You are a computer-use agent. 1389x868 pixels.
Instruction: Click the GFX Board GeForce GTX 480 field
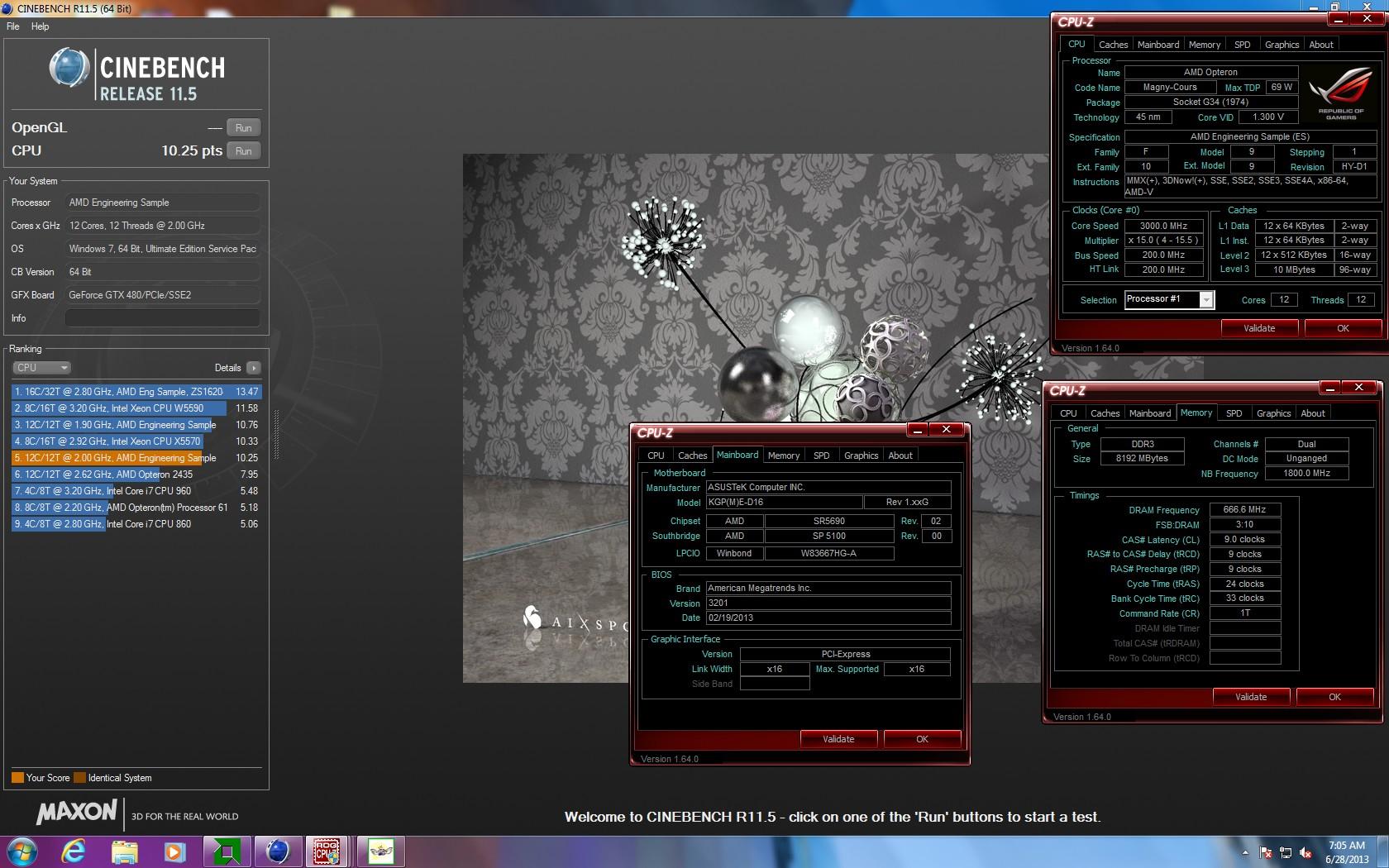coord(162,295)
